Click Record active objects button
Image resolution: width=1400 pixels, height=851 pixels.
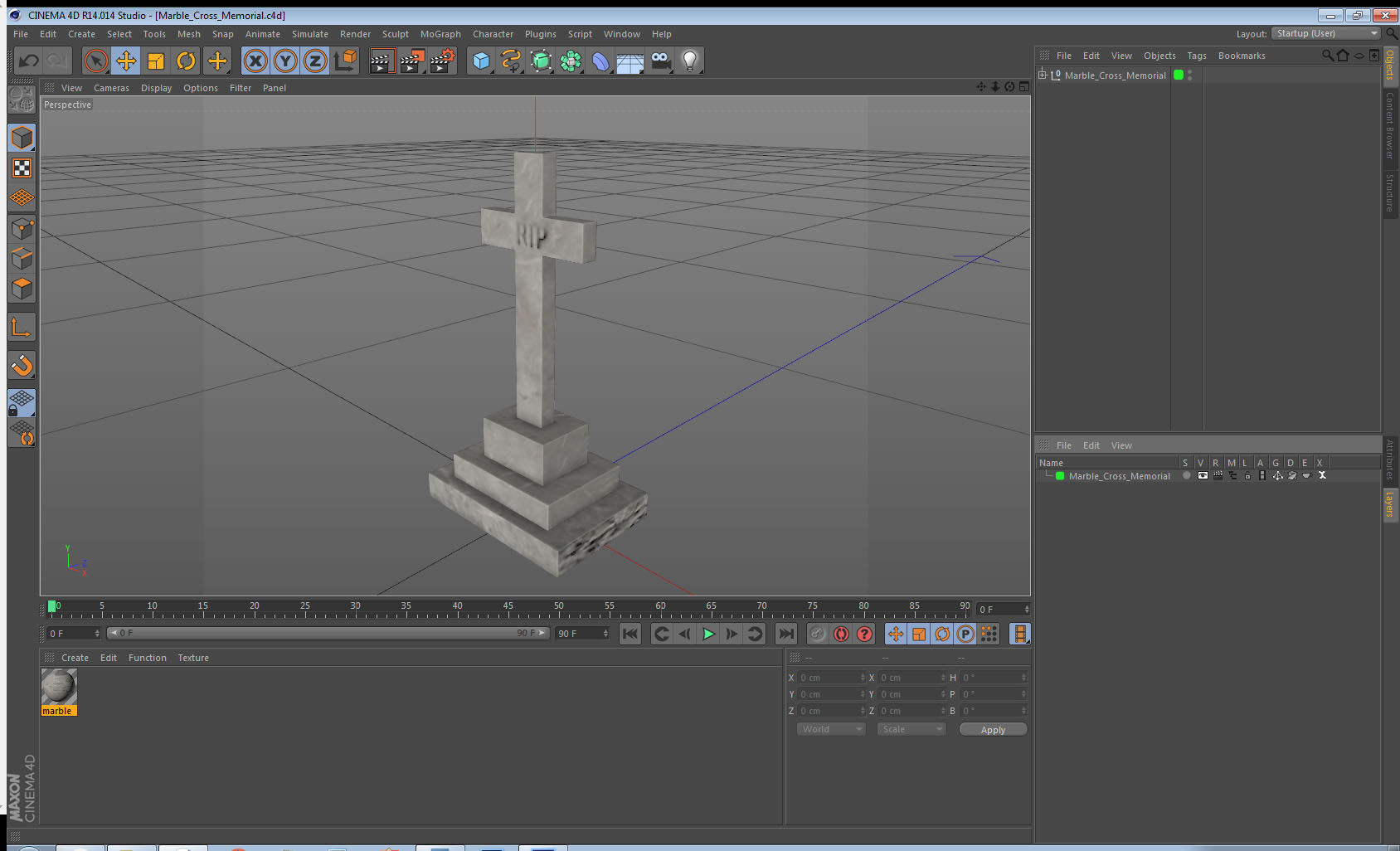click(x=818, y=634)
